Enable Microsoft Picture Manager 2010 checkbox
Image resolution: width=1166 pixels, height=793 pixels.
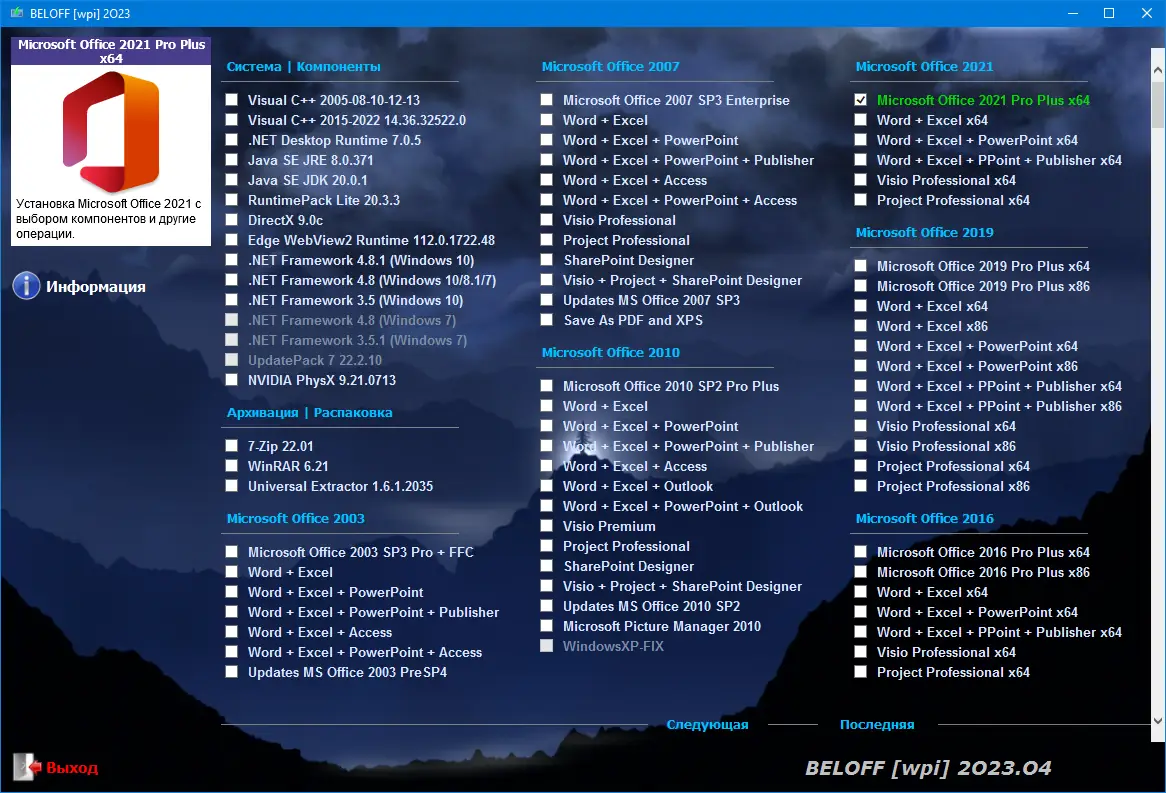[x=547, y=626]
